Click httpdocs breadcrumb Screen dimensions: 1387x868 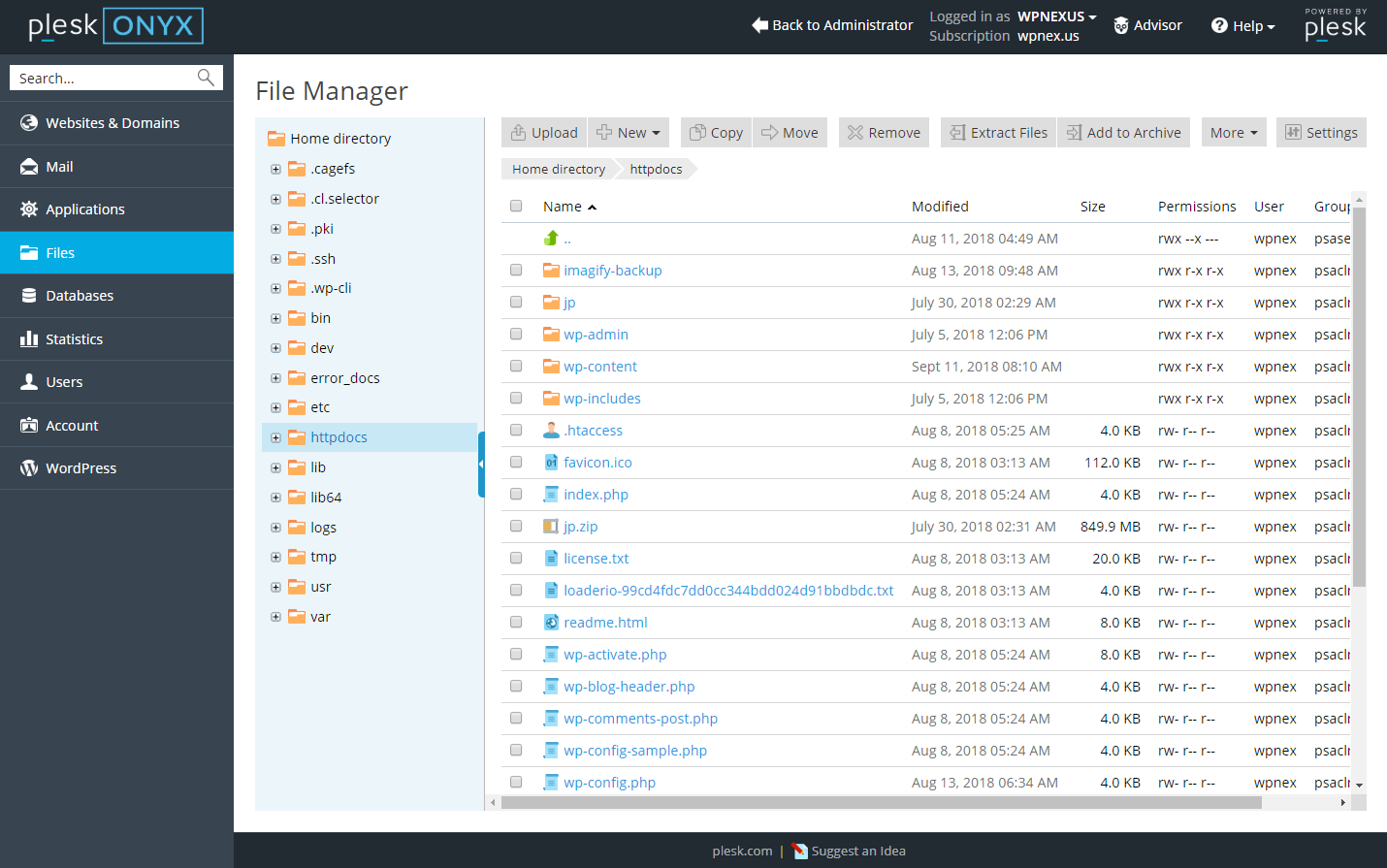click(656, 169)
